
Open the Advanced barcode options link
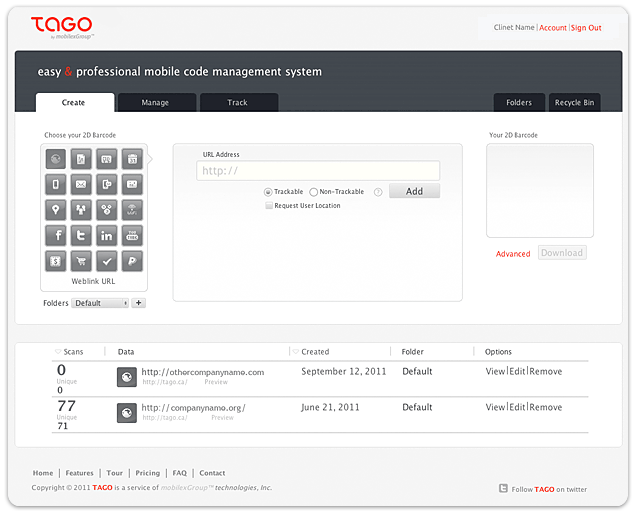(513, 254)
